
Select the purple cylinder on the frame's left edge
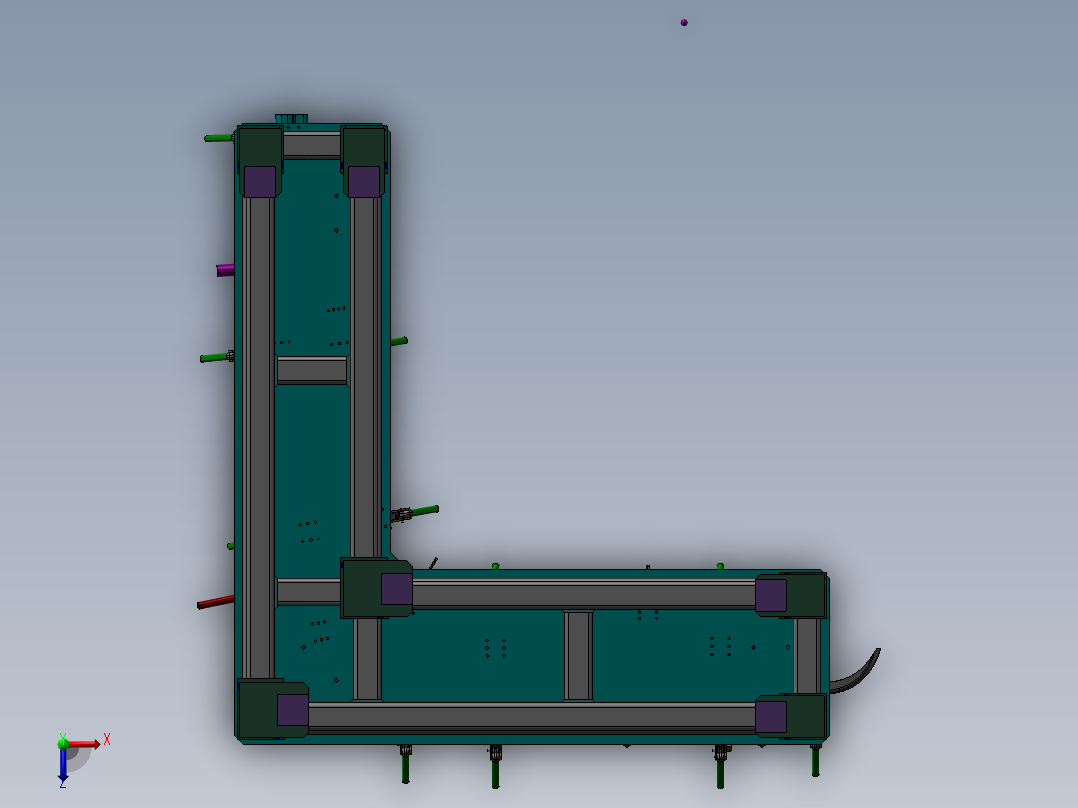225,270
